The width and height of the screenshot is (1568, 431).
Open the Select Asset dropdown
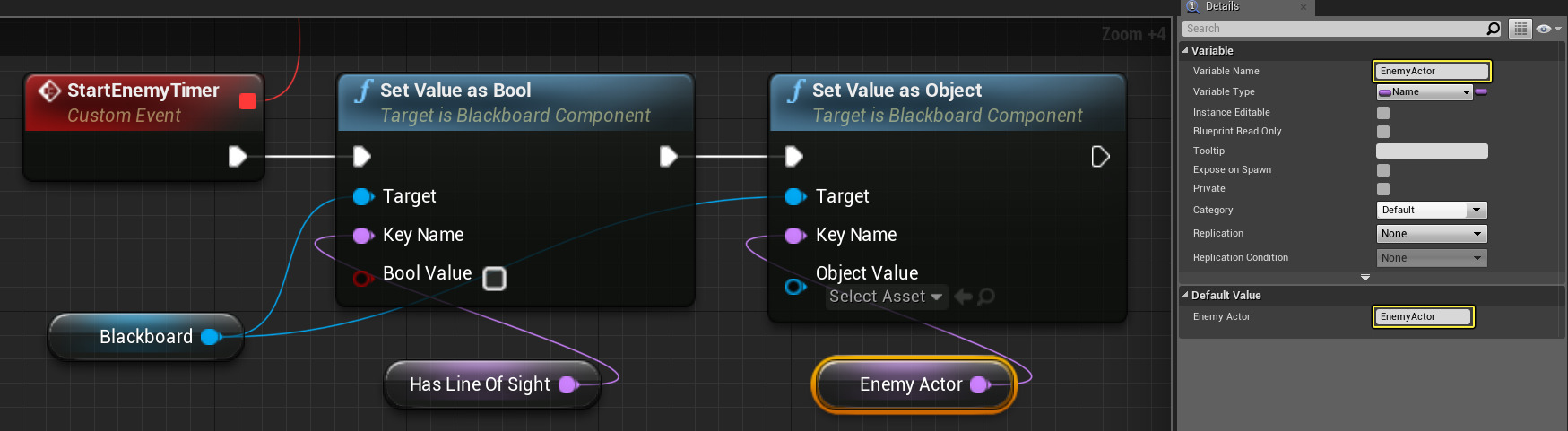pyautogui.click(x=885, y=297)
